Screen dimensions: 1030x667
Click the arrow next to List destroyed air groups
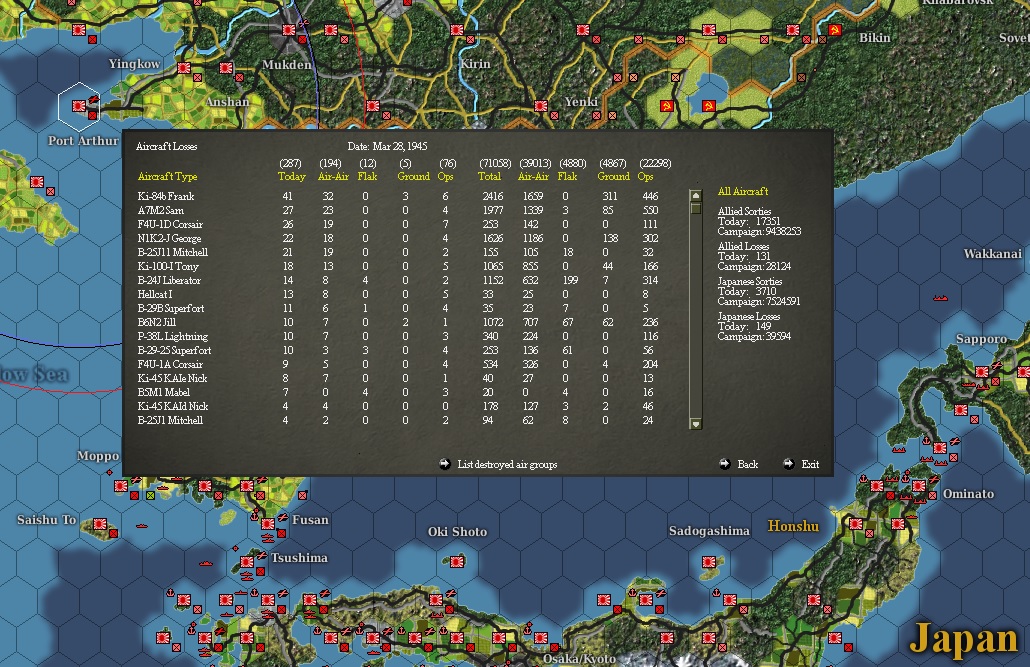(445, 463)
